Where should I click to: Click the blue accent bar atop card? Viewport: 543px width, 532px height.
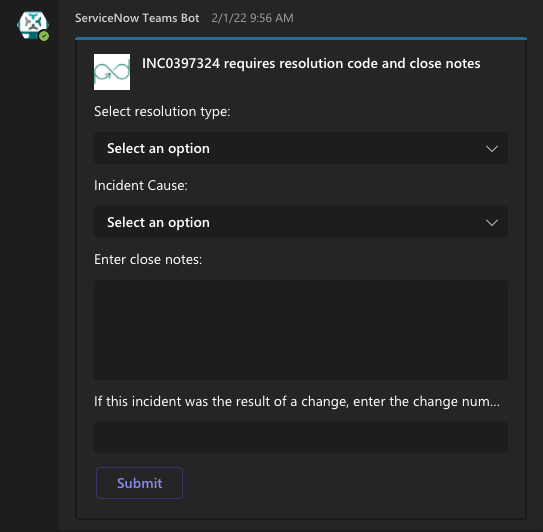pyautogui.click(x=301, y=38)
